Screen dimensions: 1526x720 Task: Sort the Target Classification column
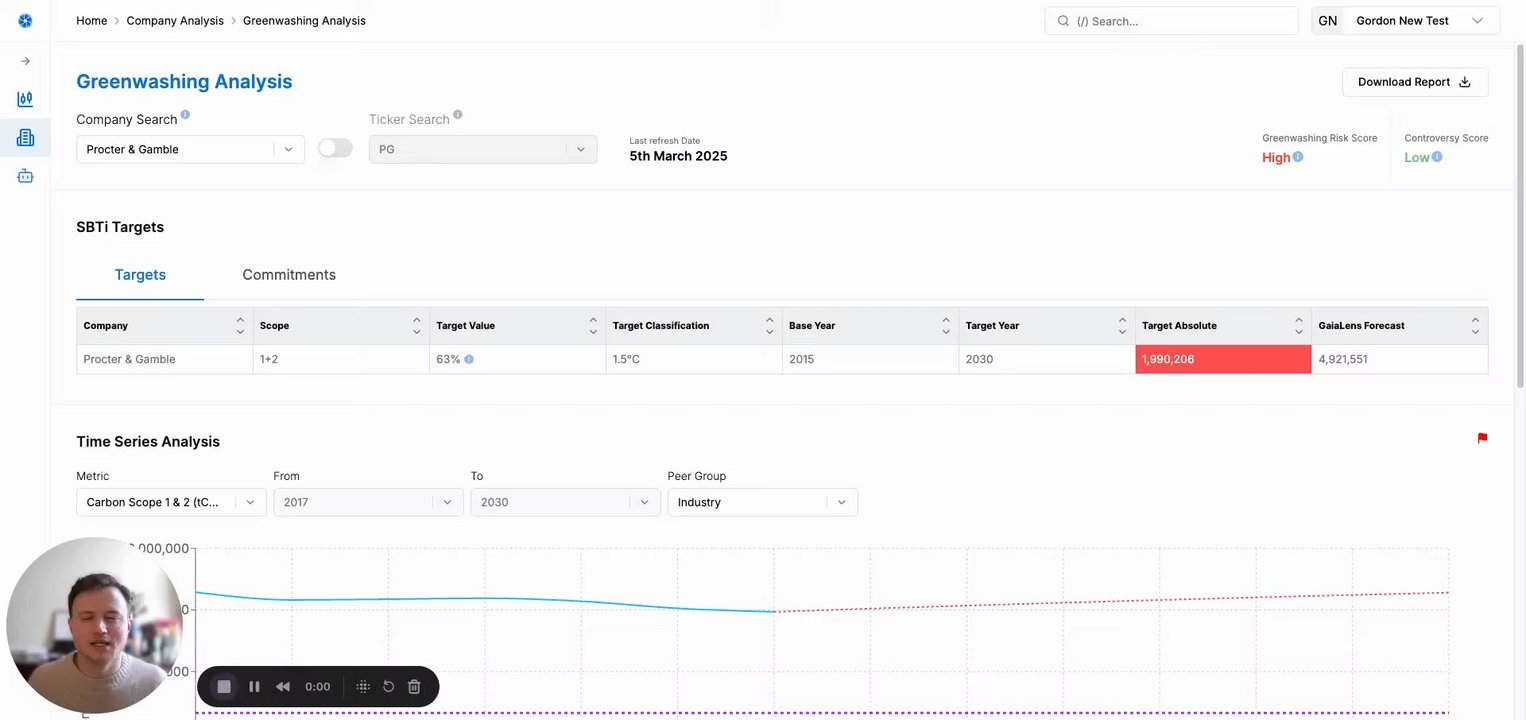point(769,326)
